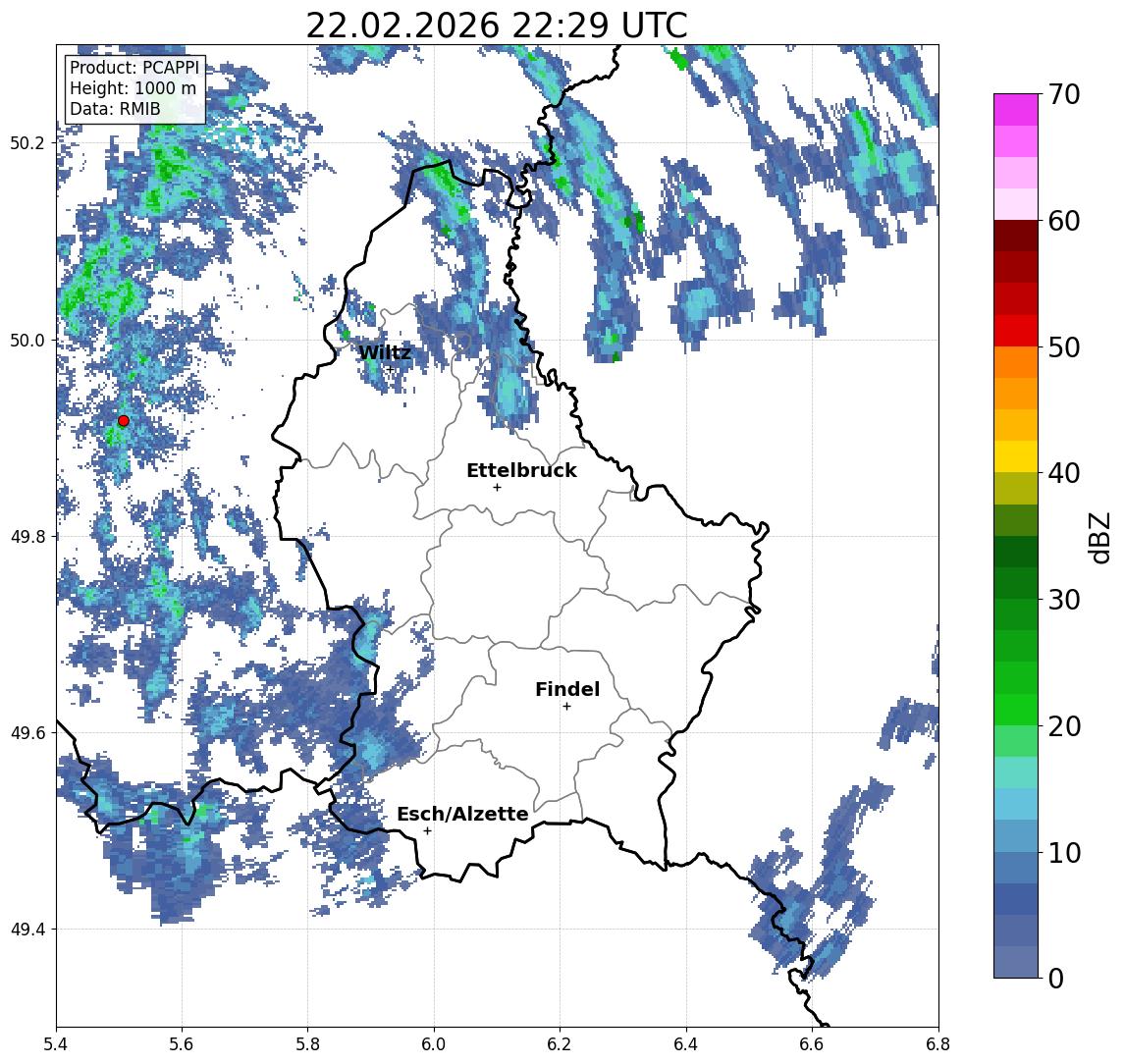1124x1064 pixels.
Task: Click the bright yellow colorbar segment above 40
Action: coord(1016,456)
